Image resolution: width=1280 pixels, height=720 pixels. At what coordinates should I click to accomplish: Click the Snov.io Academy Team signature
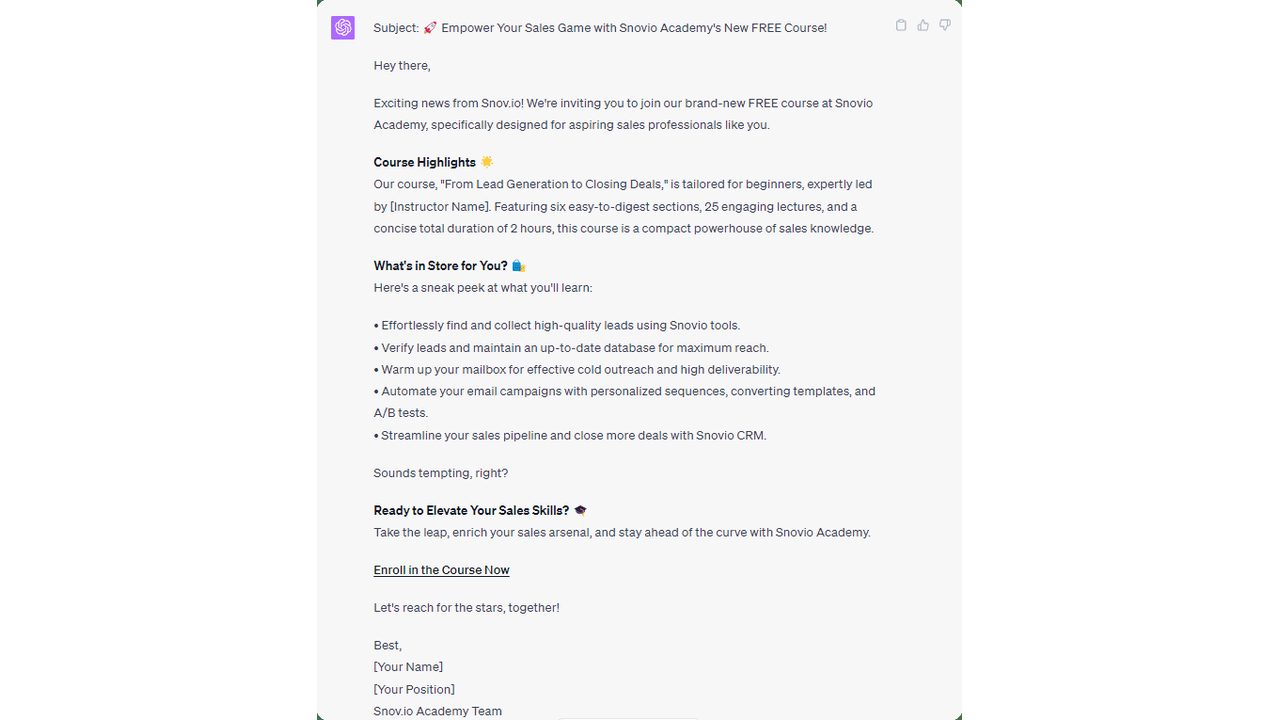(438, 711)
